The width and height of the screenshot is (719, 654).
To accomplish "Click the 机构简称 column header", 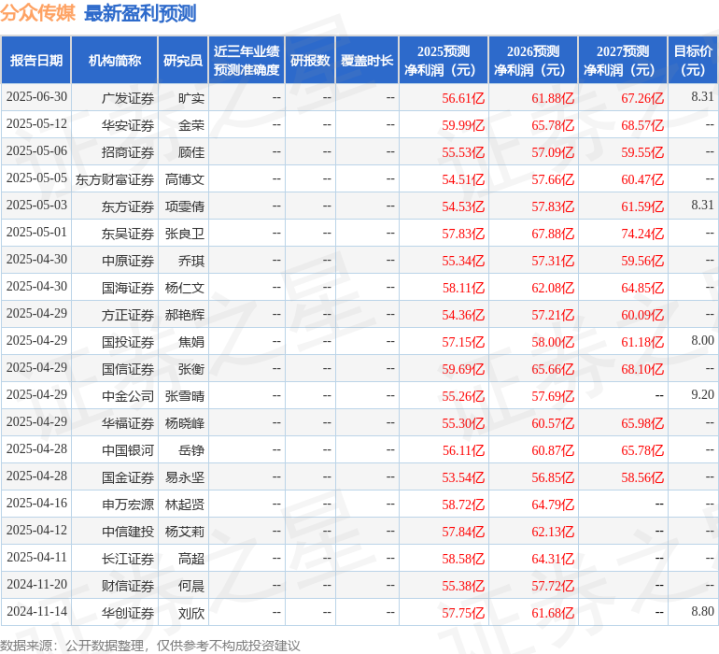I will (x=114, y=60).
